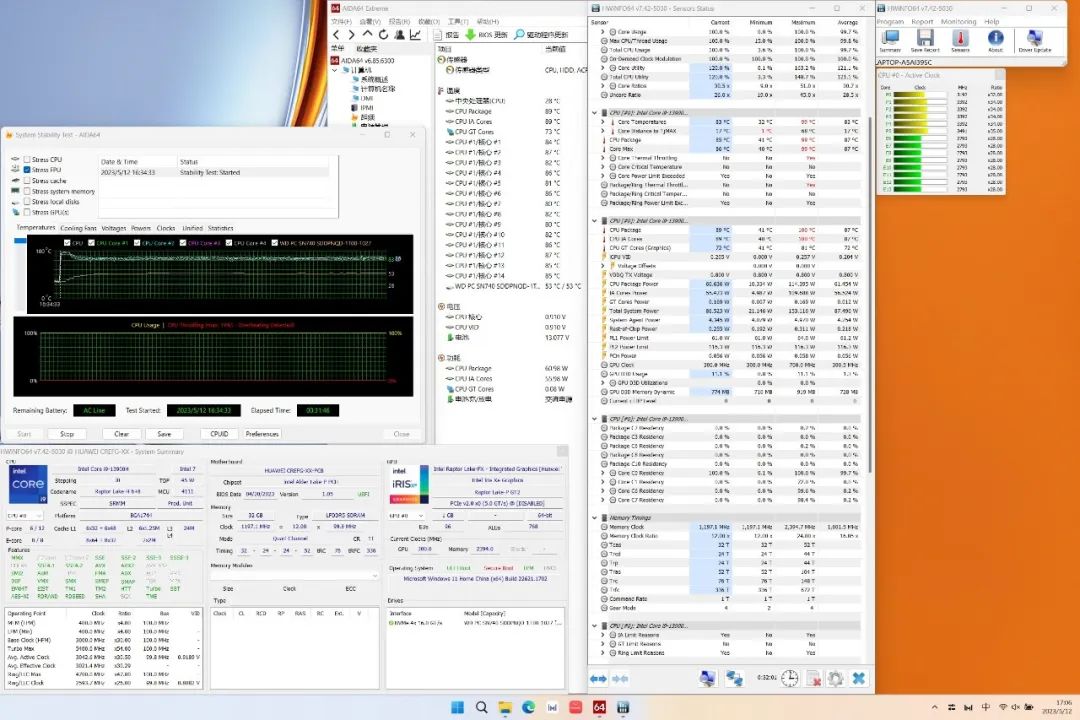Show hidden icons chevron in system tray
This screenshot has height=720, width=1080.
click(934, 708)
